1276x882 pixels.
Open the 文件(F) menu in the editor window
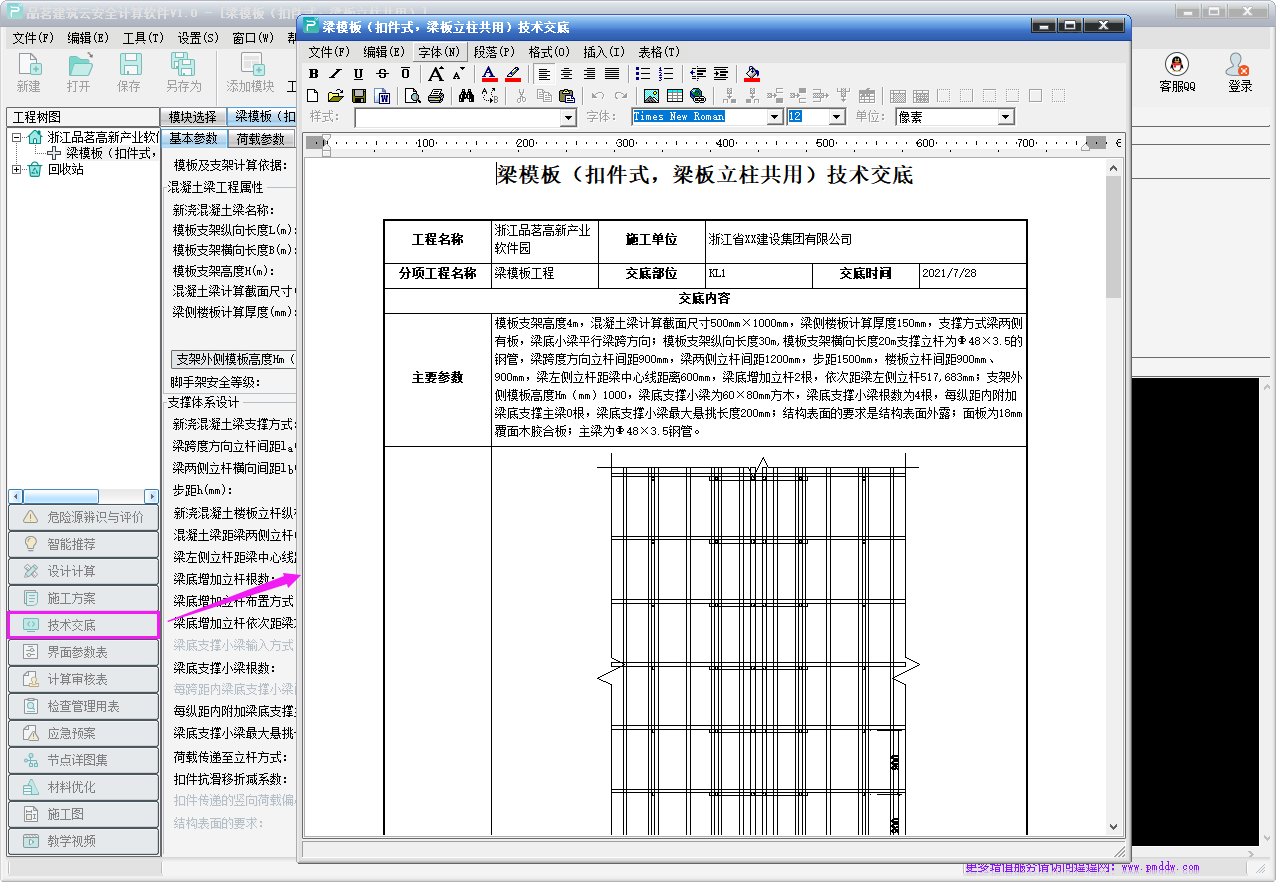329,52
